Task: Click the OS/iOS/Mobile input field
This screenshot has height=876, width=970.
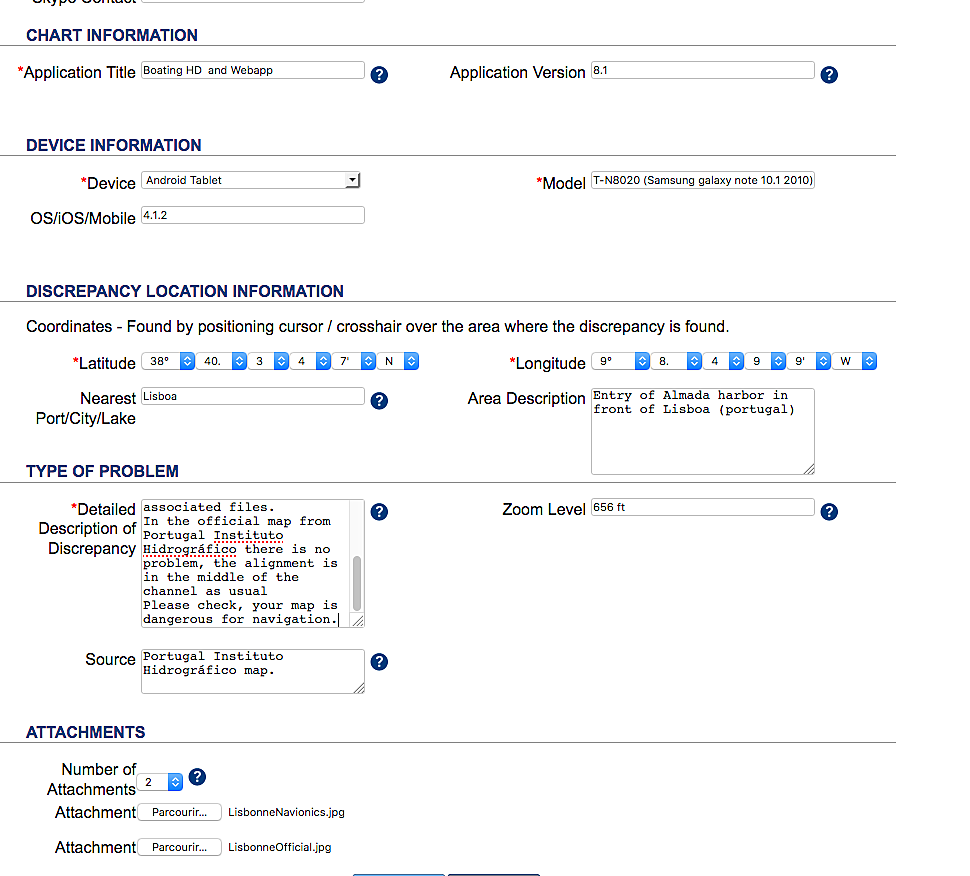Action: (253, 215)
